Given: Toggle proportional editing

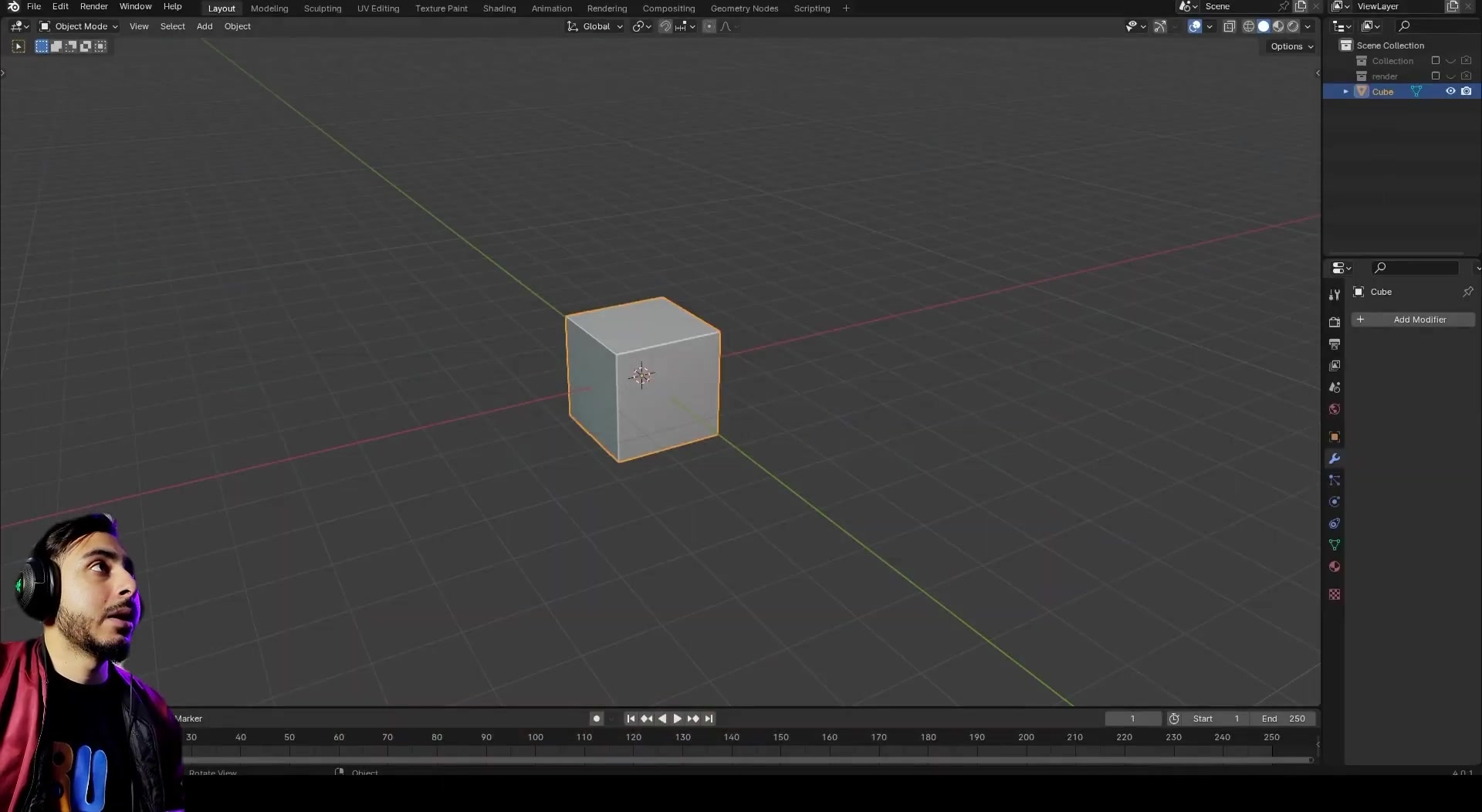Looking at the screenshot, I should [709, 26].
